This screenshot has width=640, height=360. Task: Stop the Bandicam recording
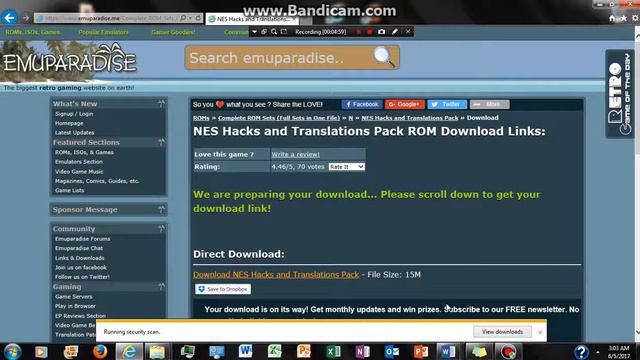[x=369, y=31]
